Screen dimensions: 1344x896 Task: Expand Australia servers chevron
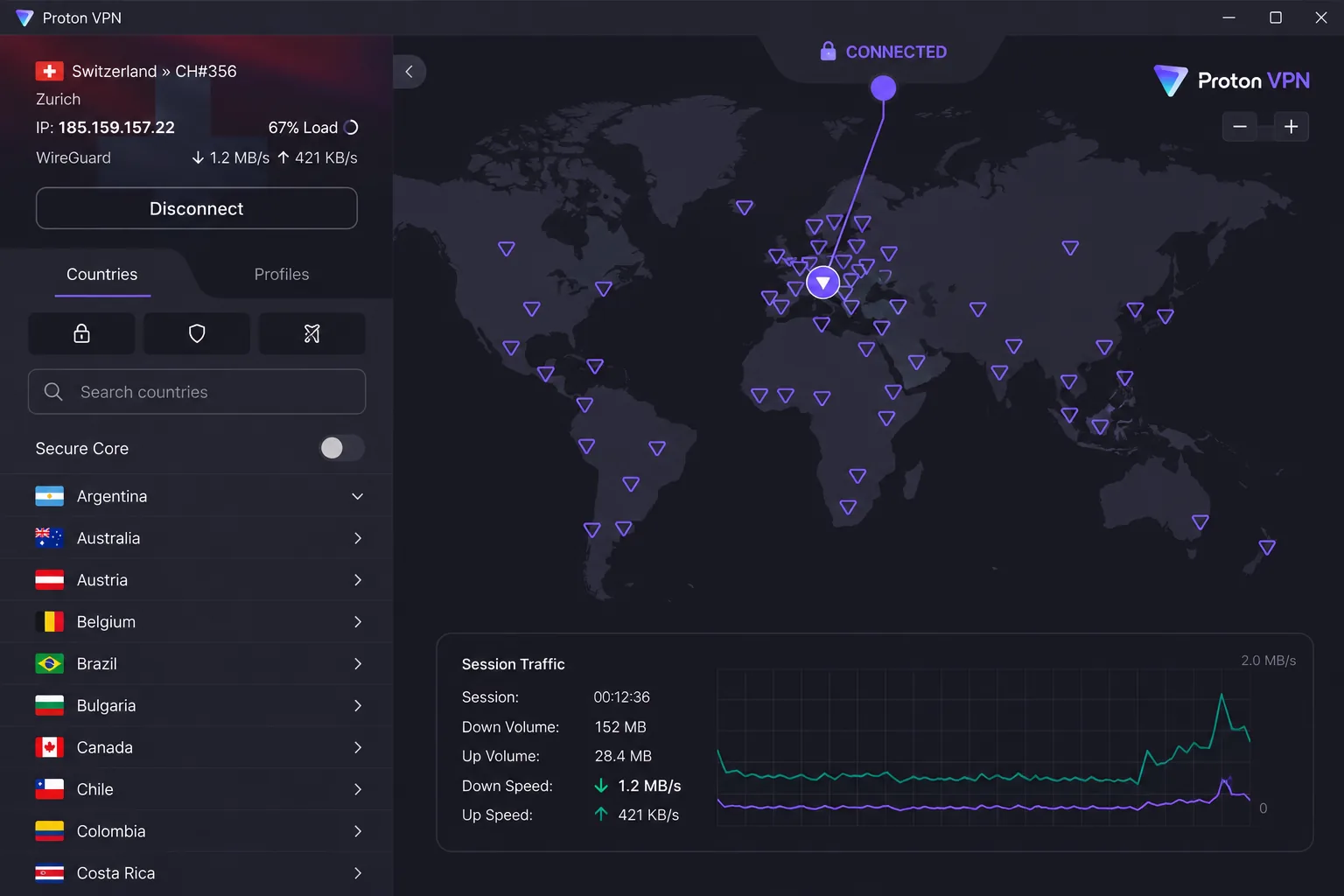[357, 538]
